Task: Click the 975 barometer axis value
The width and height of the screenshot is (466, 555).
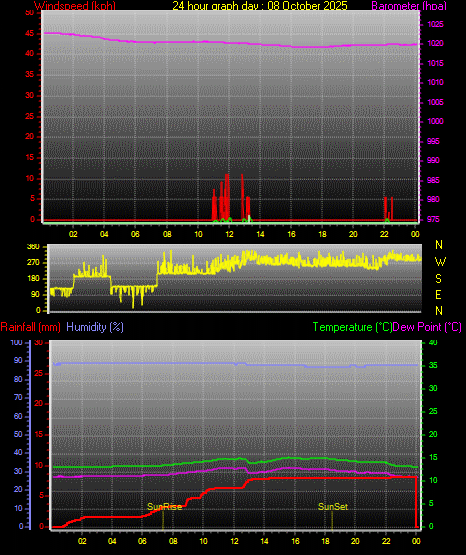Action: (x=433, y=219)
